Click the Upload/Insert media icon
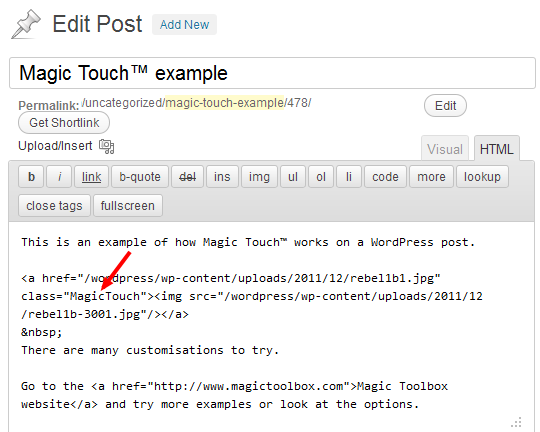The height and width of the screenshot is (432, 540). coord(106,146)
